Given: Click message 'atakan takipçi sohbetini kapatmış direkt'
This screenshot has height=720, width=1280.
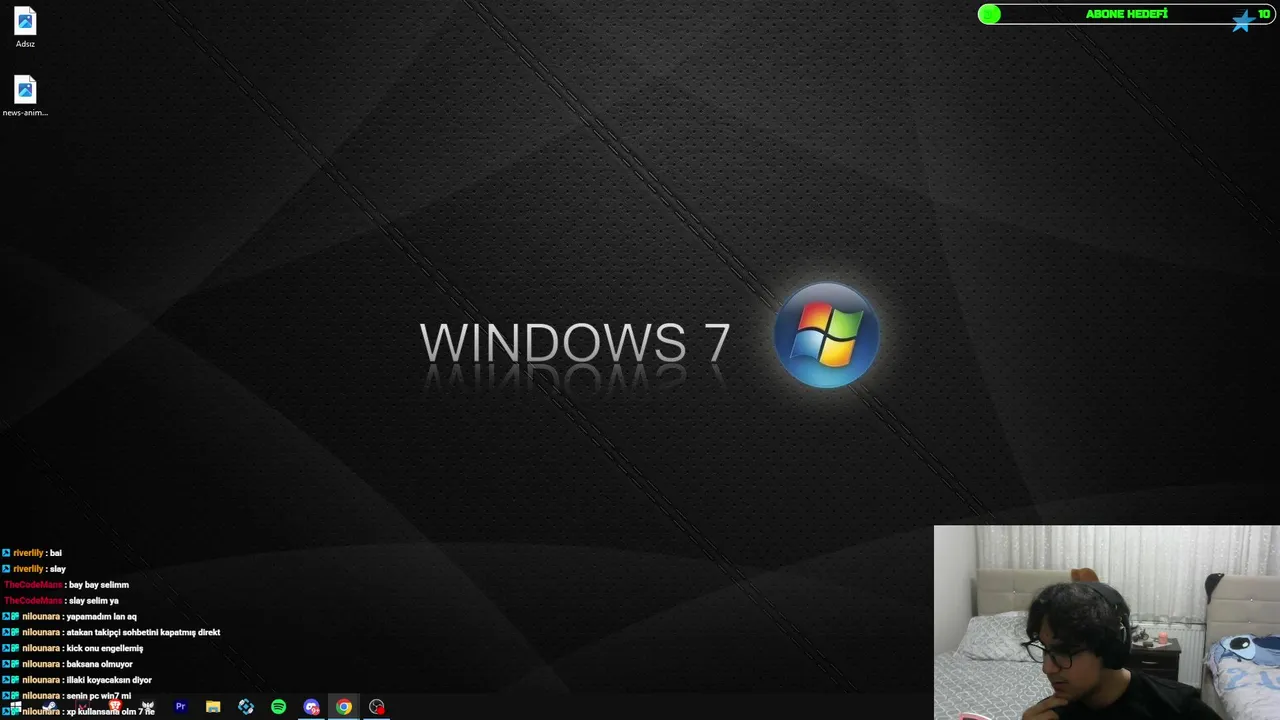Looking at the screenshot, I should click(143, 632).
